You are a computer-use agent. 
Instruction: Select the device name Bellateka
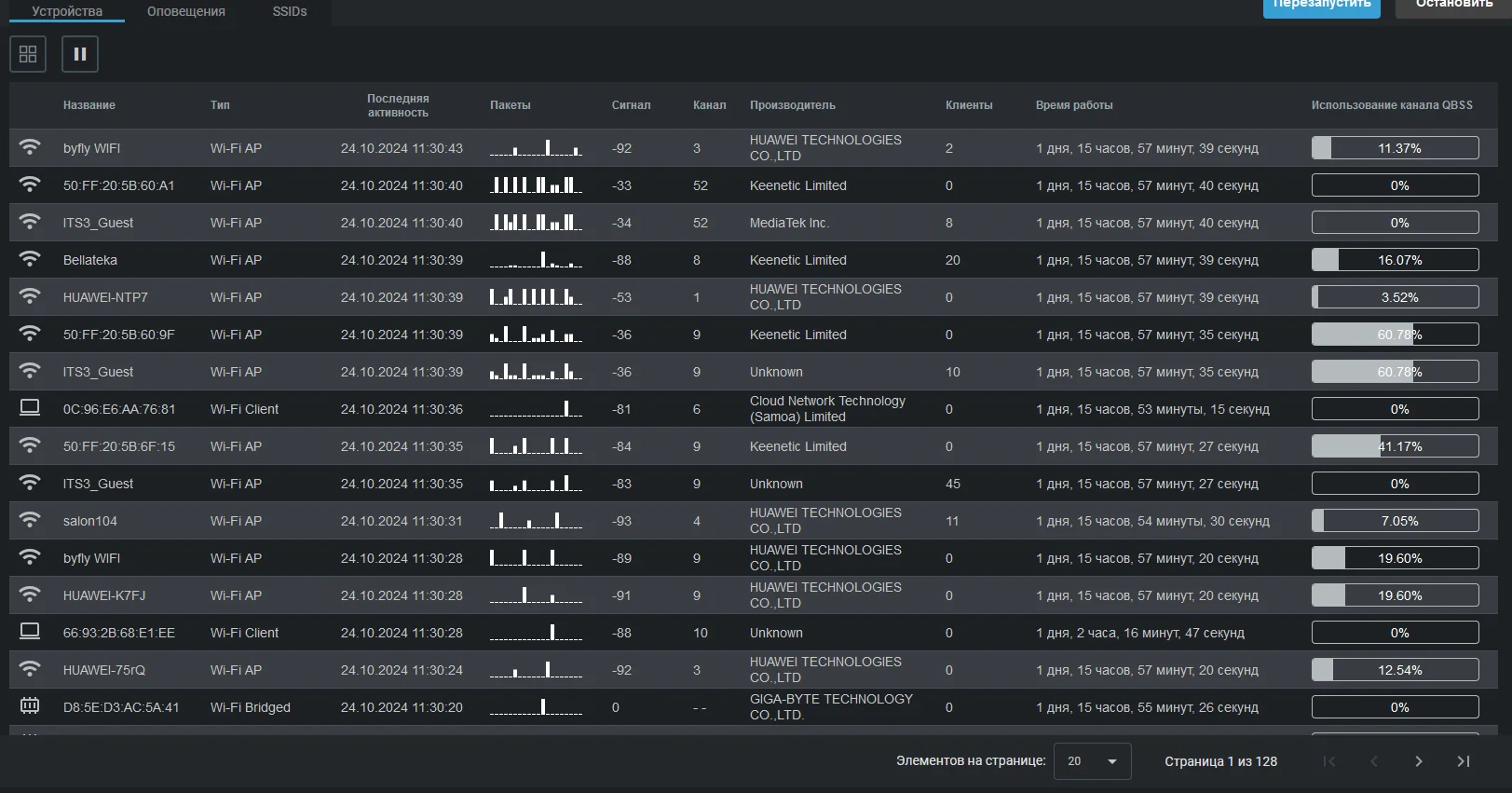click(x=90, y=260)
